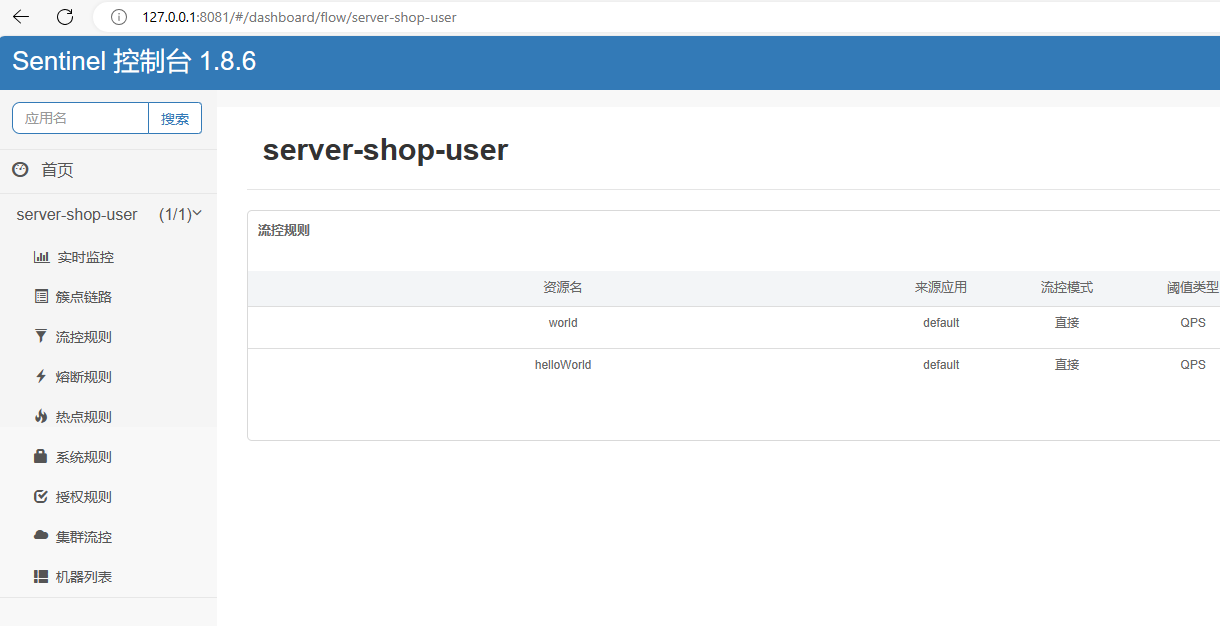Select the world resource name cell

[563, 323]
